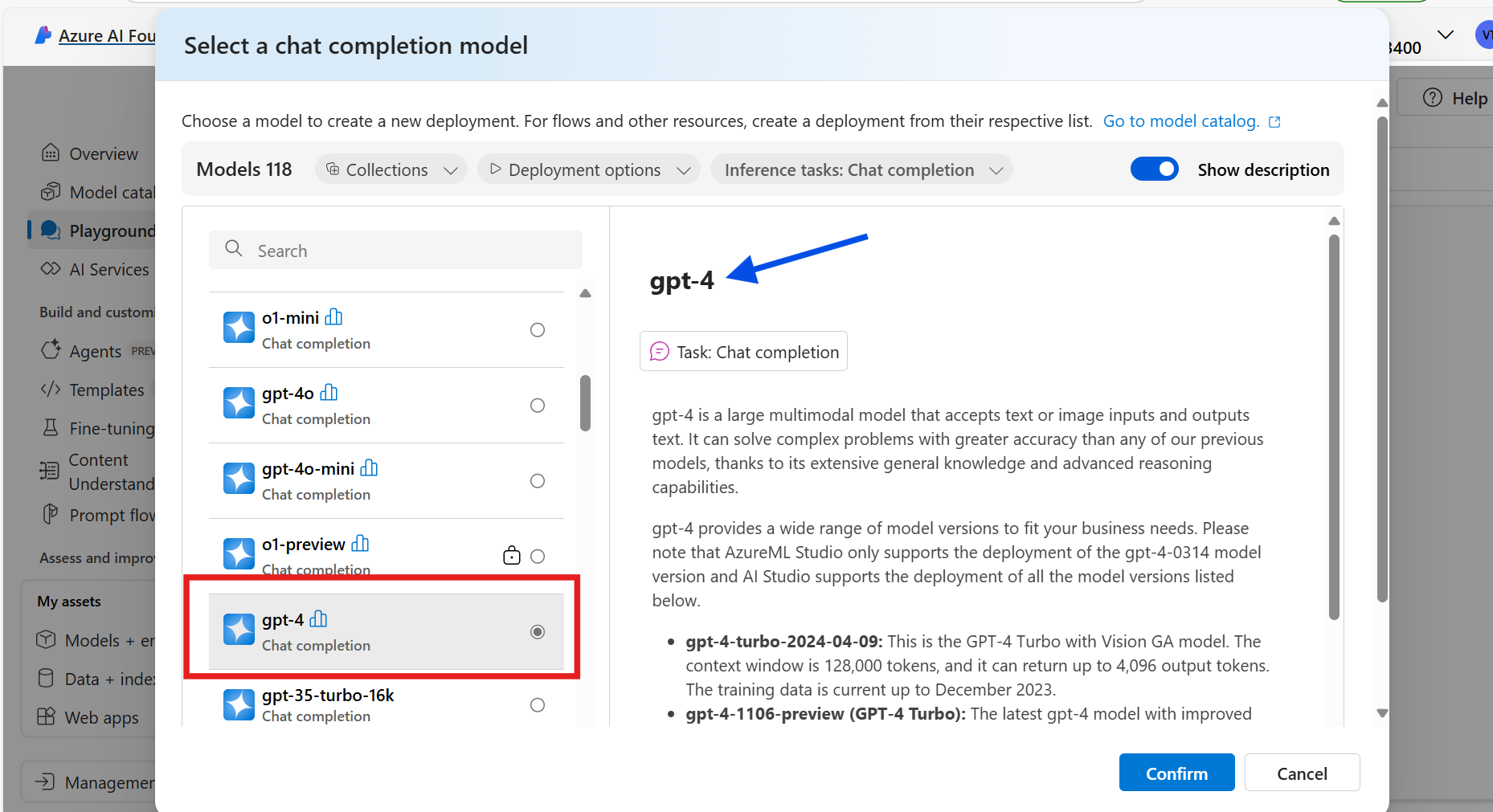
Task: Select the o1-preview radio button
Action: pyautogui.click(x=538, y=557)
